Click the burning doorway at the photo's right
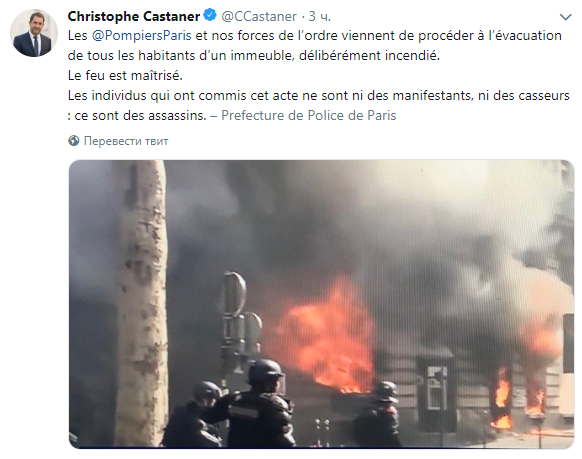The image size is (582, 459). tap(502, 399)
